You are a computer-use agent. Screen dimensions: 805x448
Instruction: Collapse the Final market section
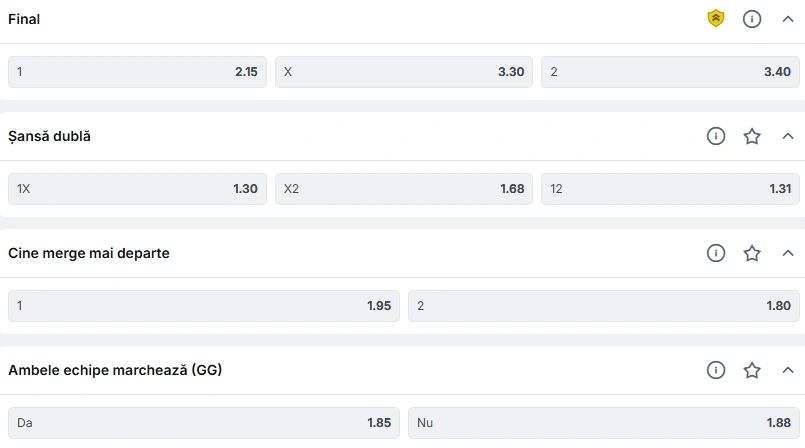(x=788, y=19)
